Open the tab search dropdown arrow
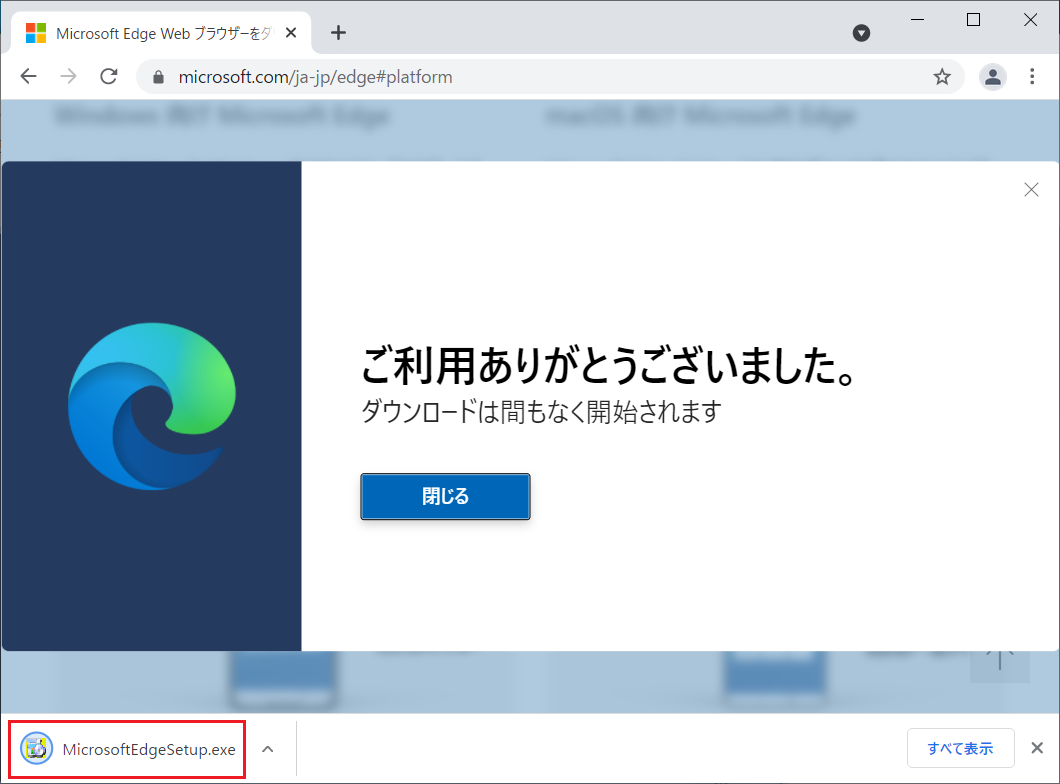 pyautogui.click(x=861, y=33)
